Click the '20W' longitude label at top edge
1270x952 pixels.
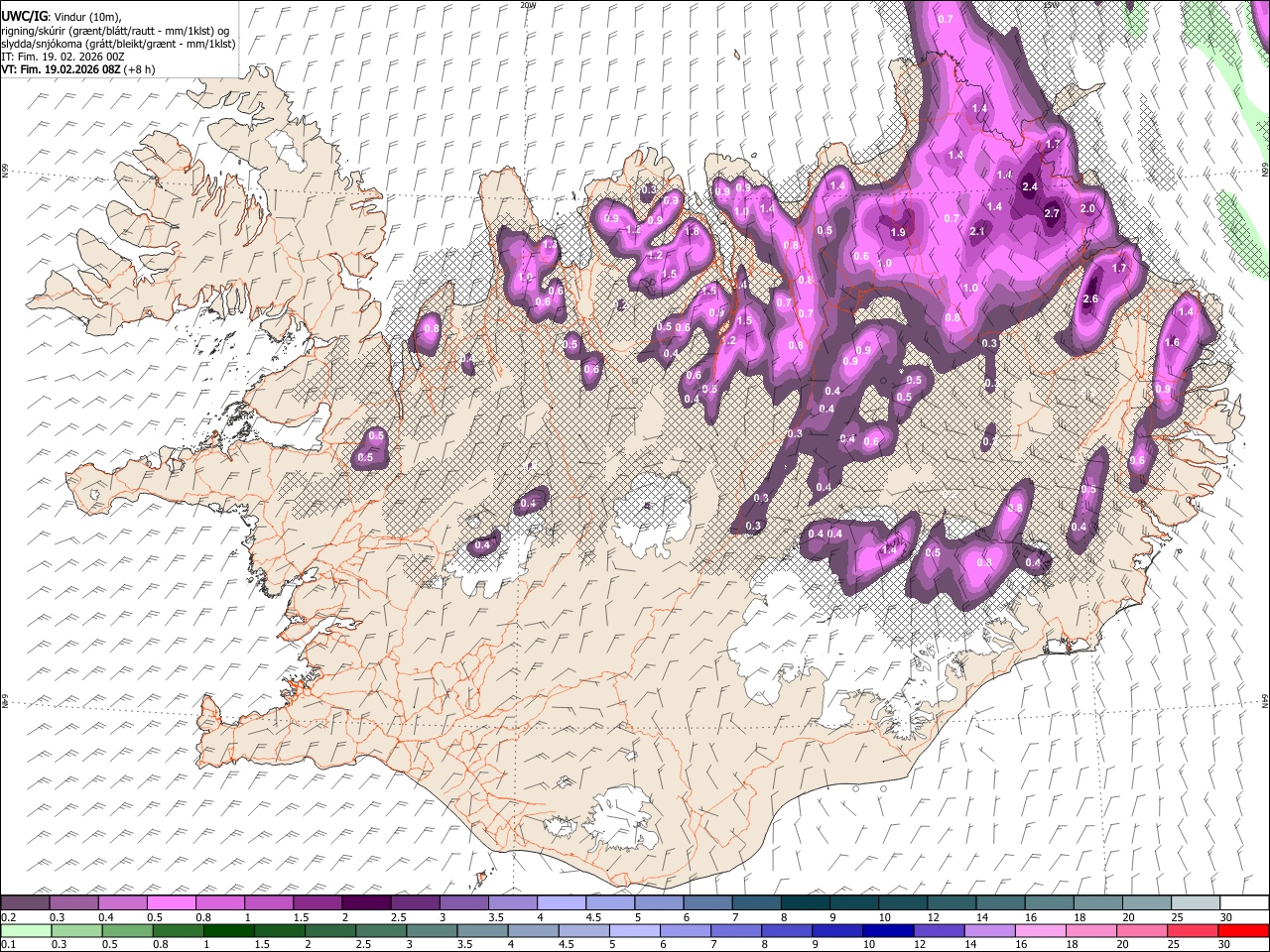coord(528,4)
